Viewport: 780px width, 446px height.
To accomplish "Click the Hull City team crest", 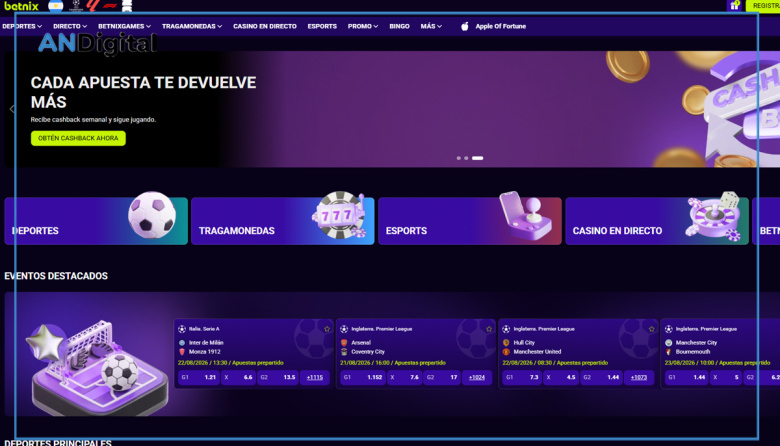I will click(506, 343).
